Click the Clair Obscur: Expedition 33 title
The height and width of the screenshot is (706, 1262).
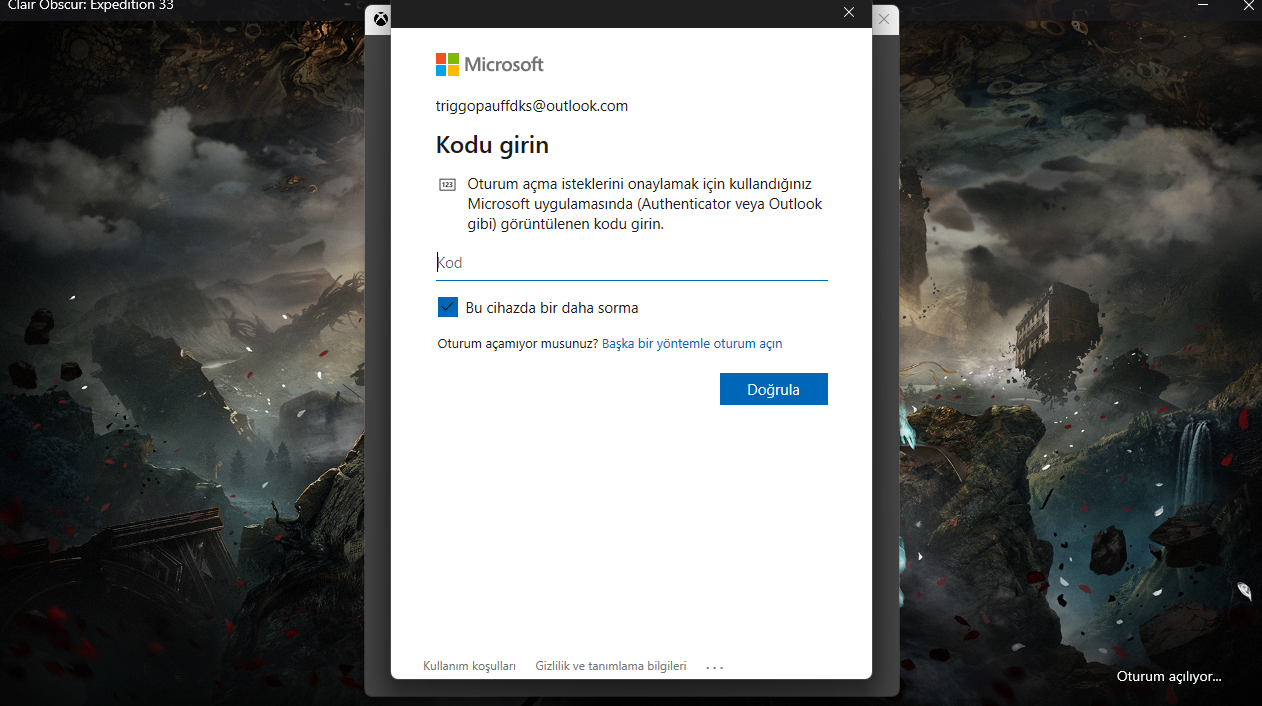click(91, 4)
